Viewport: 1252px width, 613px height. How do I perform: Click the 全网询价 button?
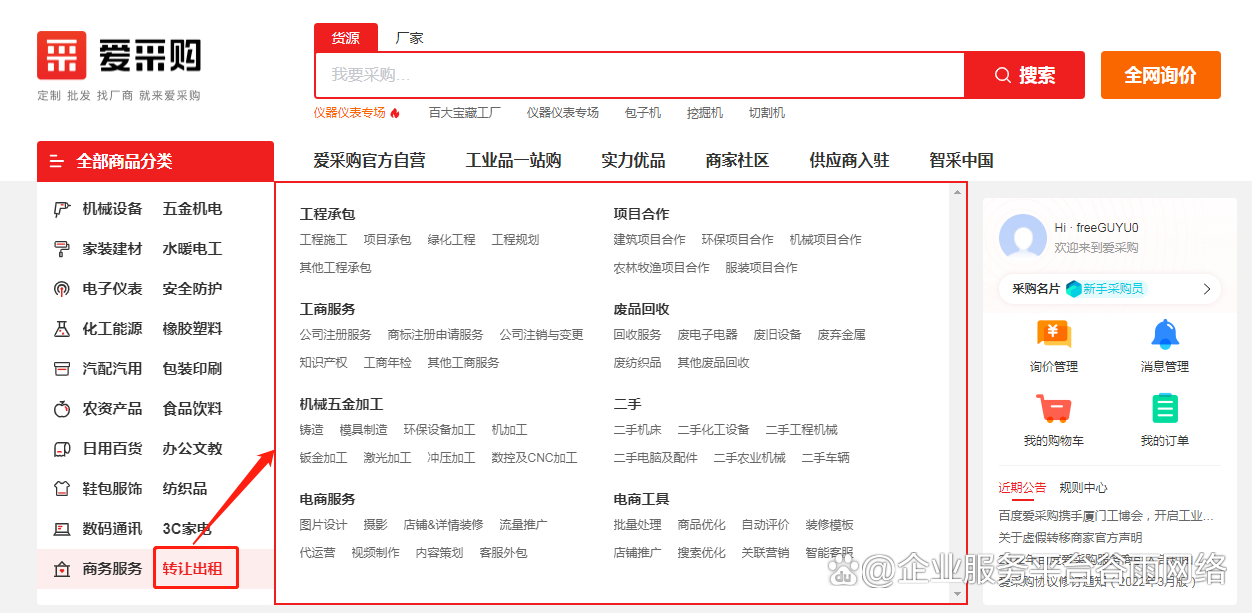tap(1161, 75)
